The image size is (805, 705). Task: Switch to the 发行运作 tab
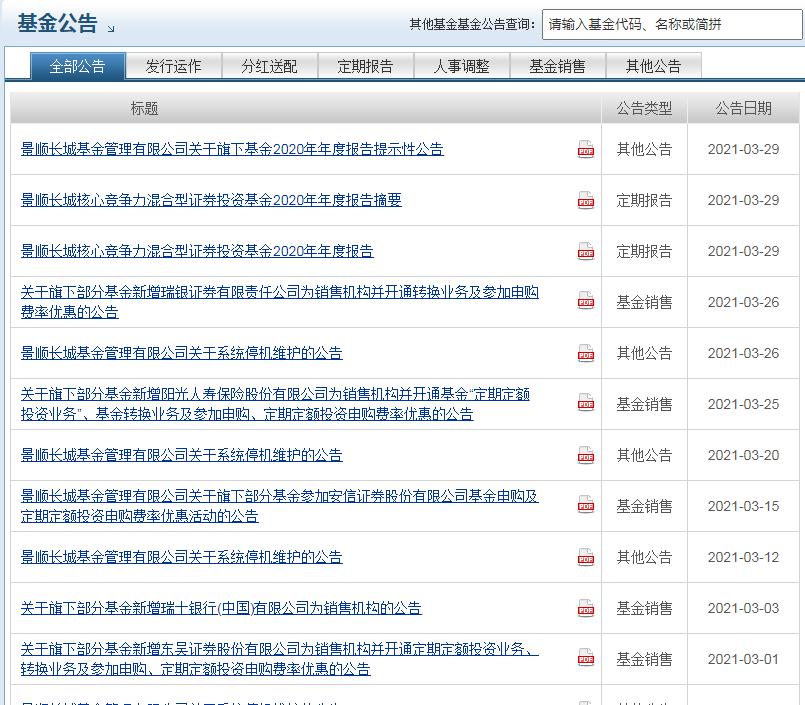pos(173,66)
